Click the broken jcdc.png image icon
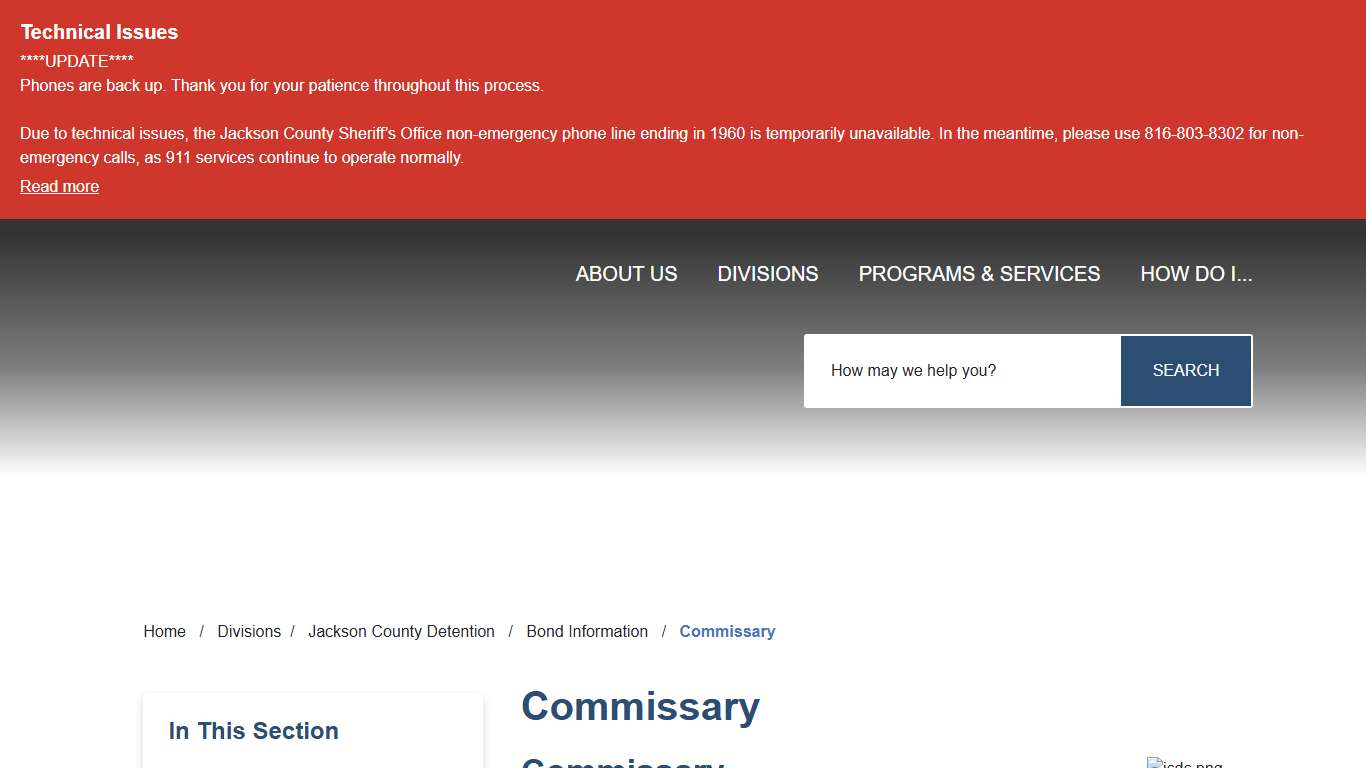This screenshot has width=1366, height=768. point(1184,762)
